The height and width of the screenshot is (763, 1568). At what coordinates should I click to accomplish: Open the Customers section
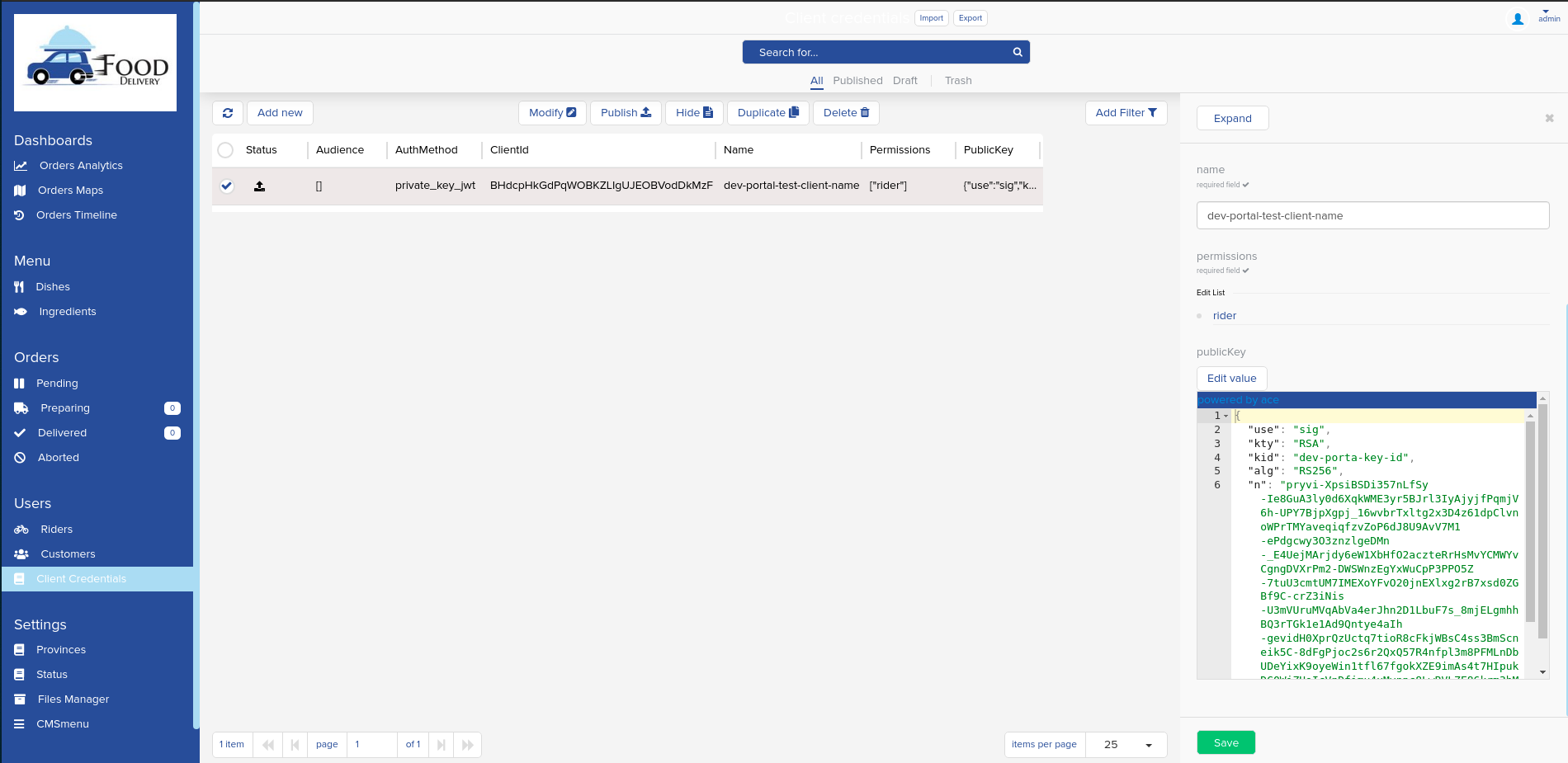pyautogui.click(x=67, y=553)
